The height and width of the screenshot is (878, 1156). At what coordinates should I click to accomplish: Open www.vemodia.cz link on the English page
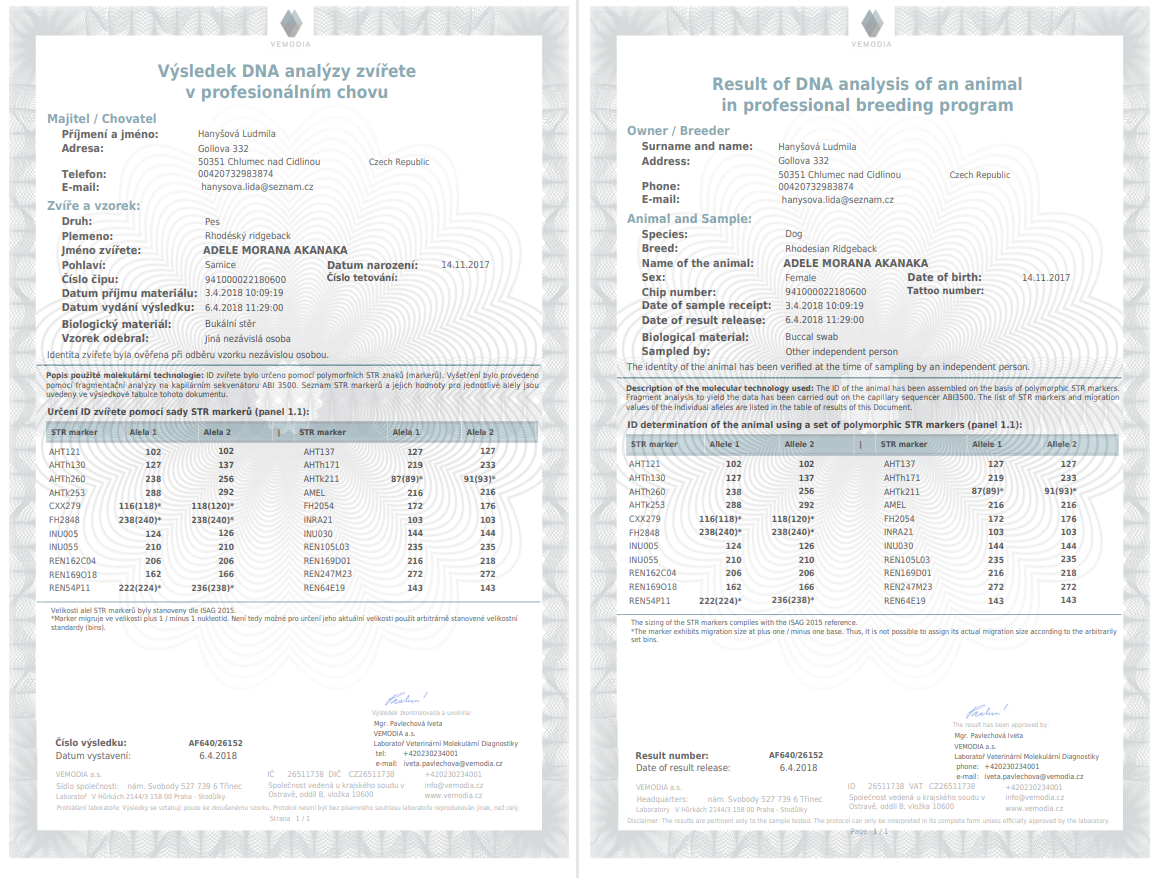tap(1034, 808)
